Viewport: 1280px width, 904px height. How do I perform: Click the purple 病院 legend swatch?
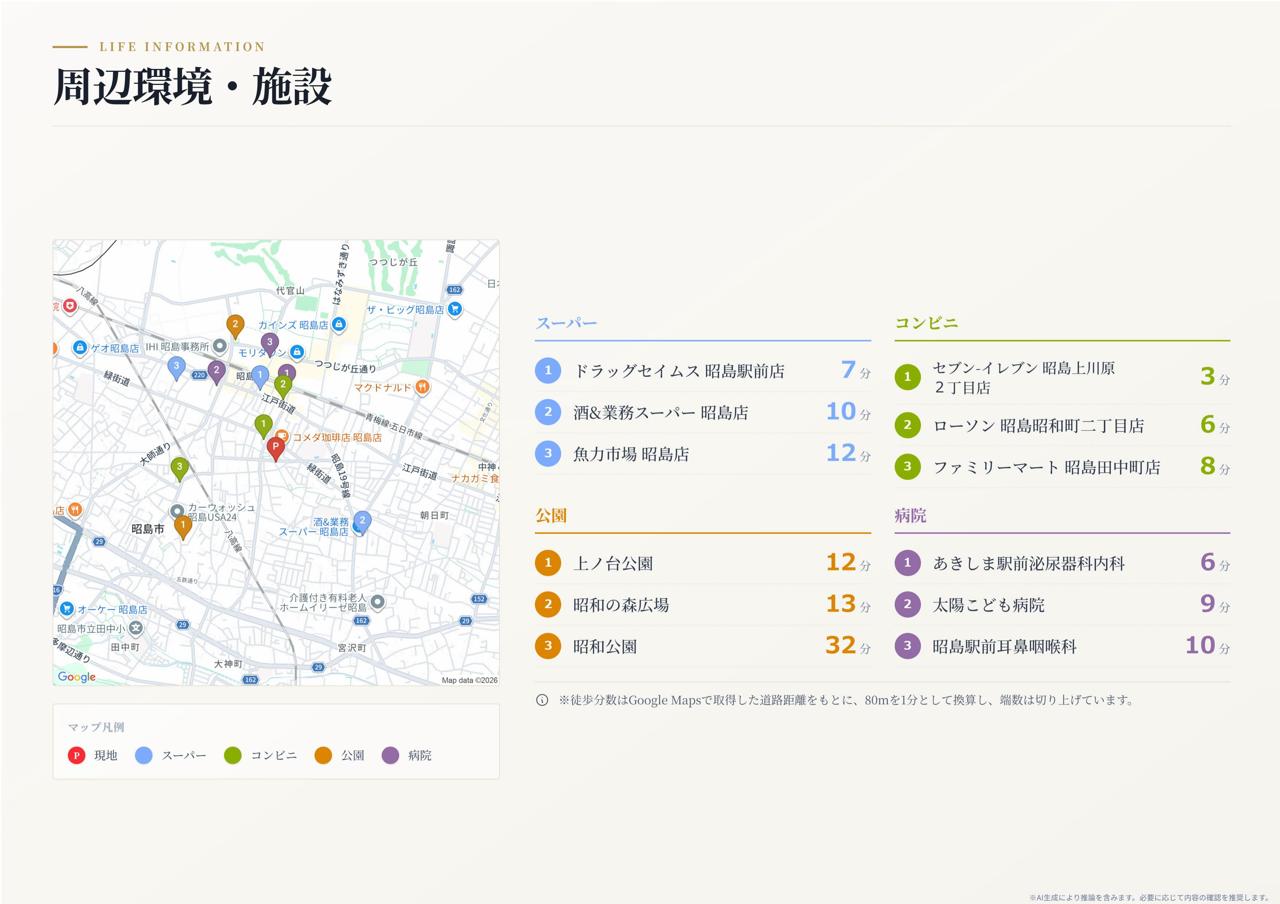click(390, 755)
